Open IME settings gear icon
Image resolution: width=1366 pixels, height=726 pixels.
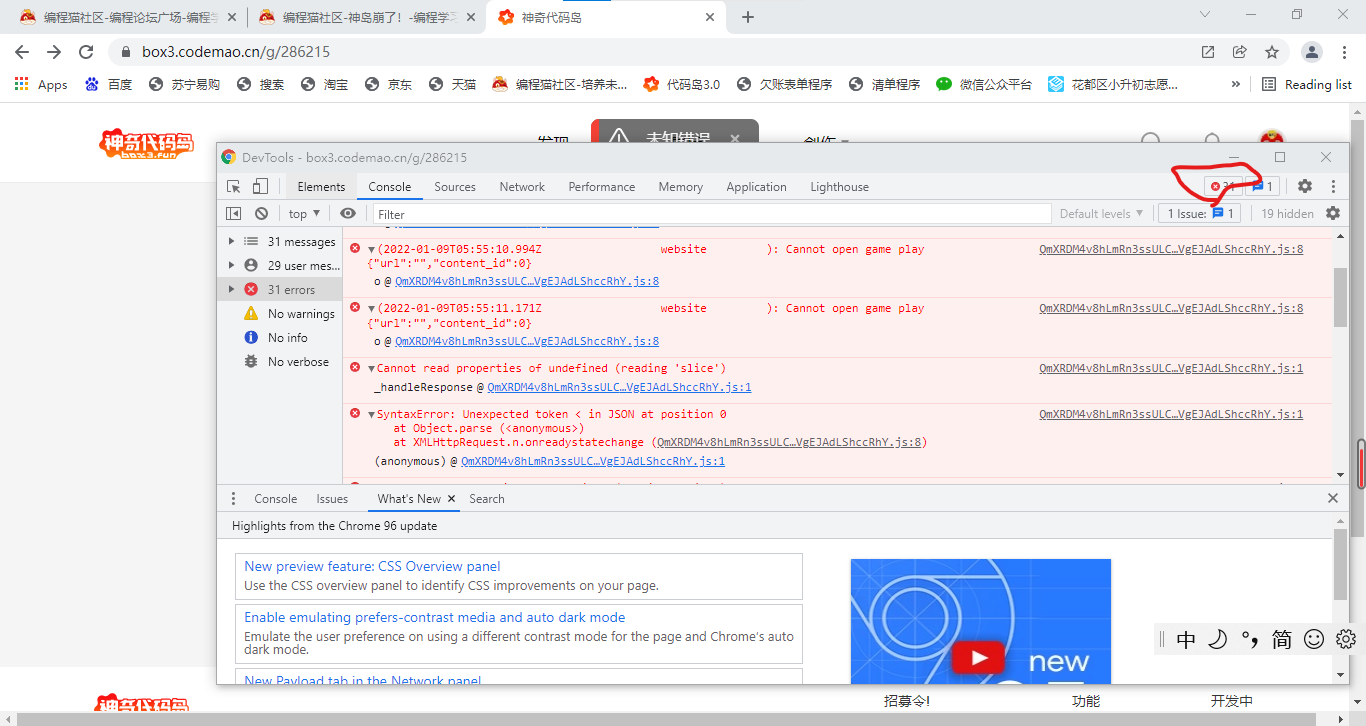click(x=1346, y=639)
